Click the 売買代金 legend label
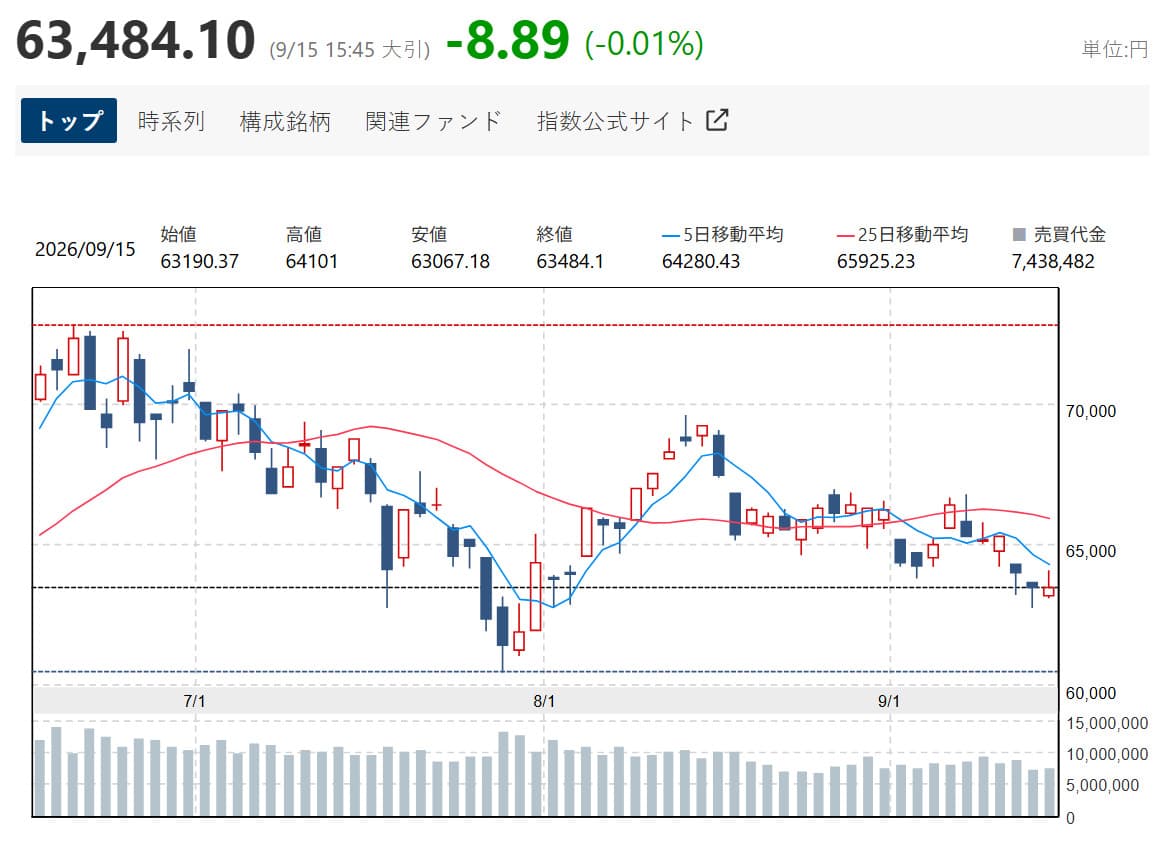The height and width of the screenshot is (843, 1173). [1070, 234]
